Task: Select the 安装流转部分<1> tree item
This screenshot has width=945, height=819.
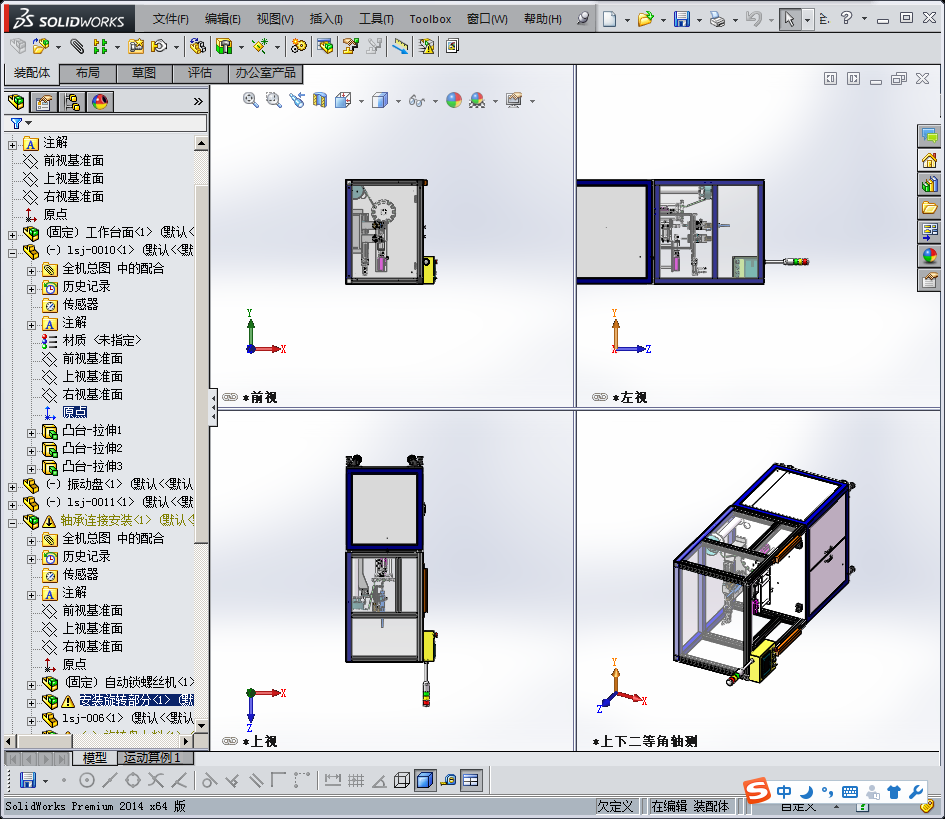Action: pos(137,700)
